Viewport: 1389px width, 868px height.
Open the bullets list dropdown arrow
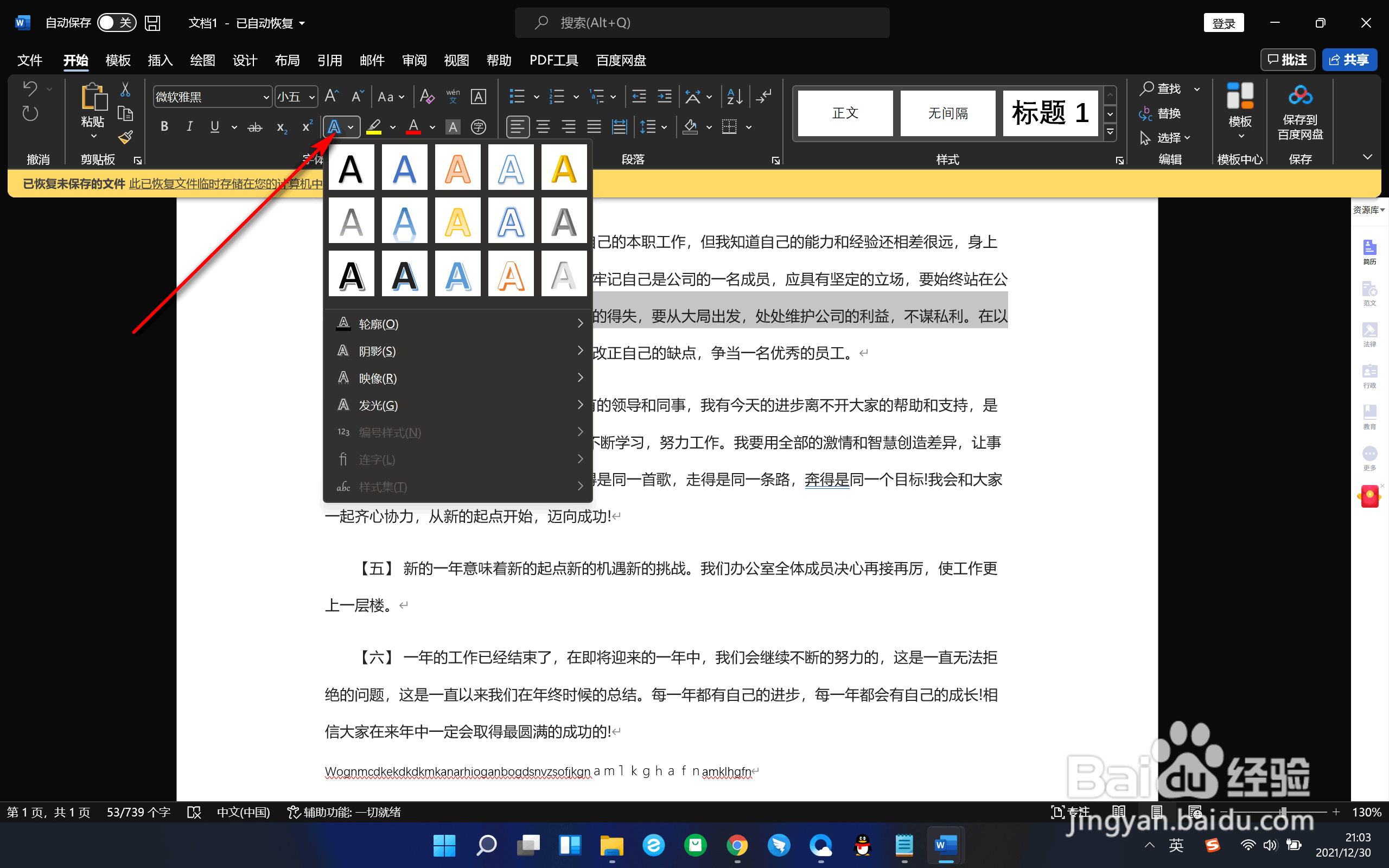[536, 97]
